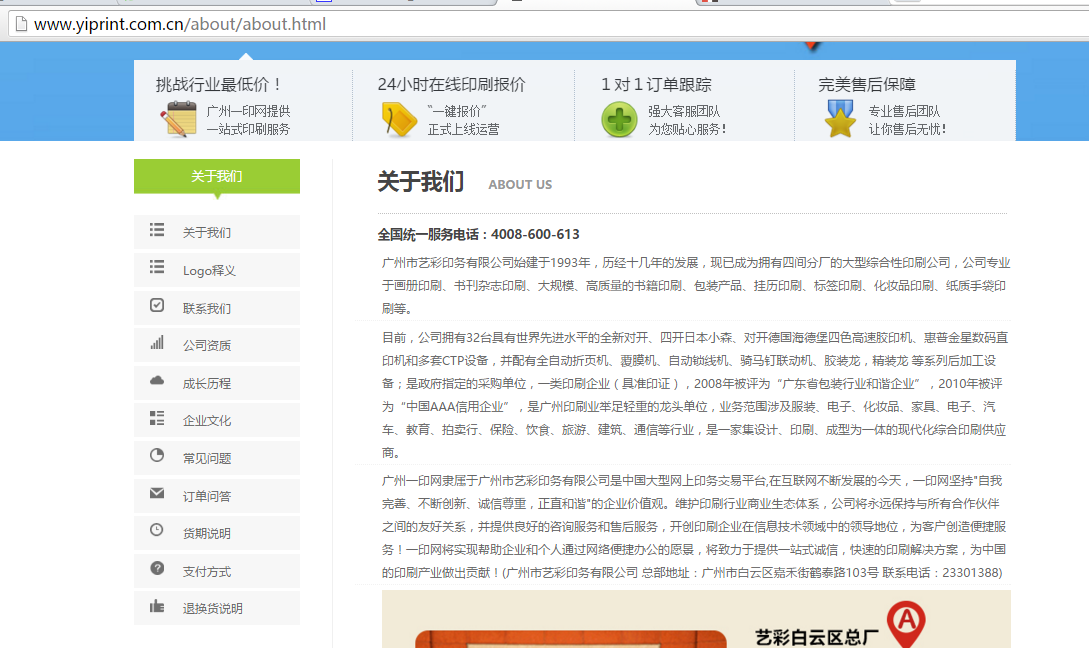
Task: Click the clock icon beside 货期说明
Action: [157, 530]
